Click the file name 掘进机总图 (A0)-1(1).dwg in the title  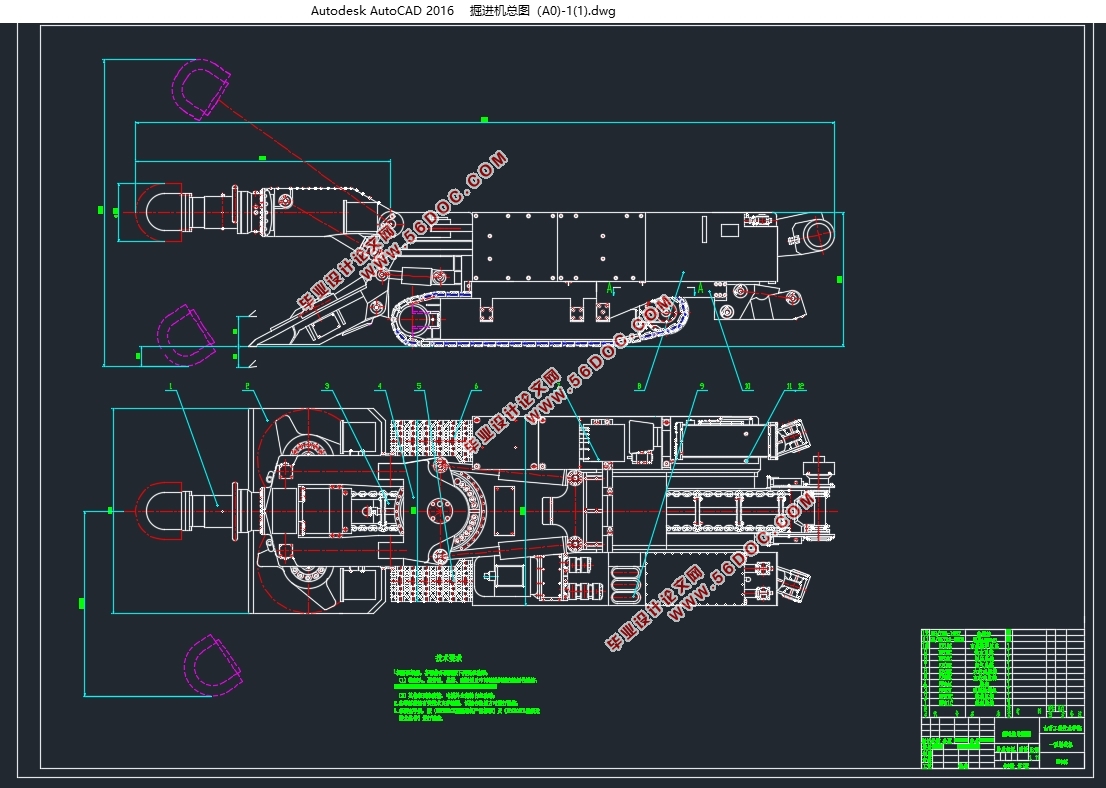click(x=542, y=11)
